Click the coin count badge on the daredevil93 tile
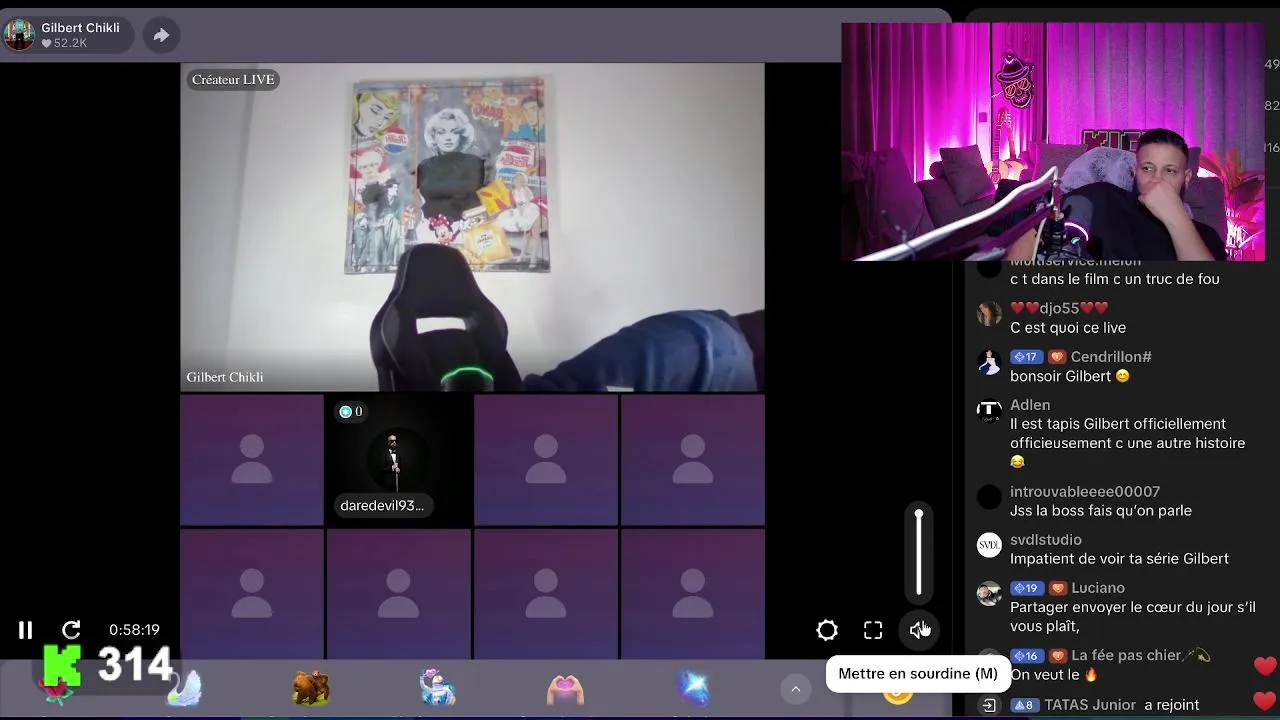This screenshot has width=1280, height=720. click(x=351, y=412)
